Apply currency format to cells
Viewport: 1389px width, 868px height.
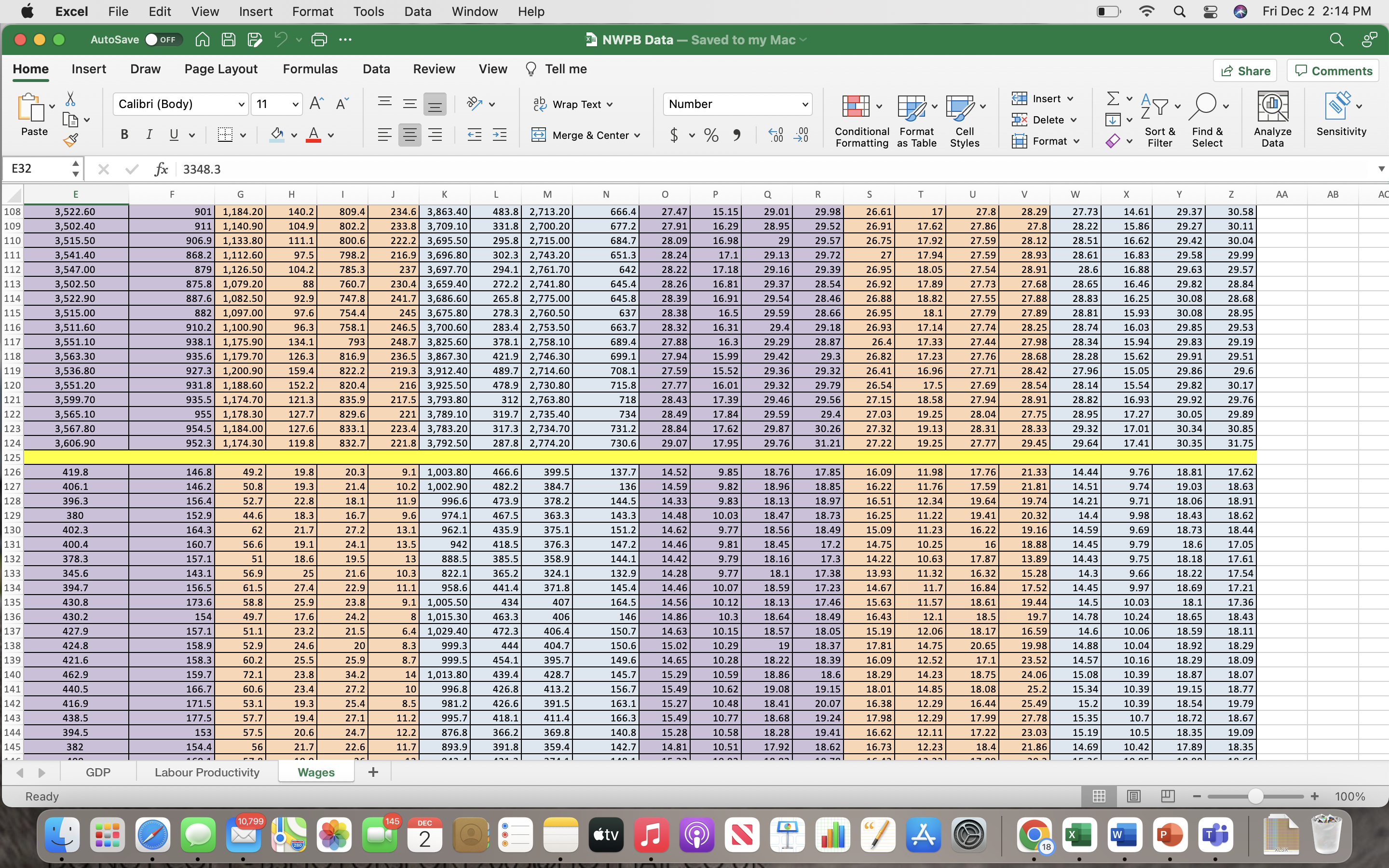point(675,135)
